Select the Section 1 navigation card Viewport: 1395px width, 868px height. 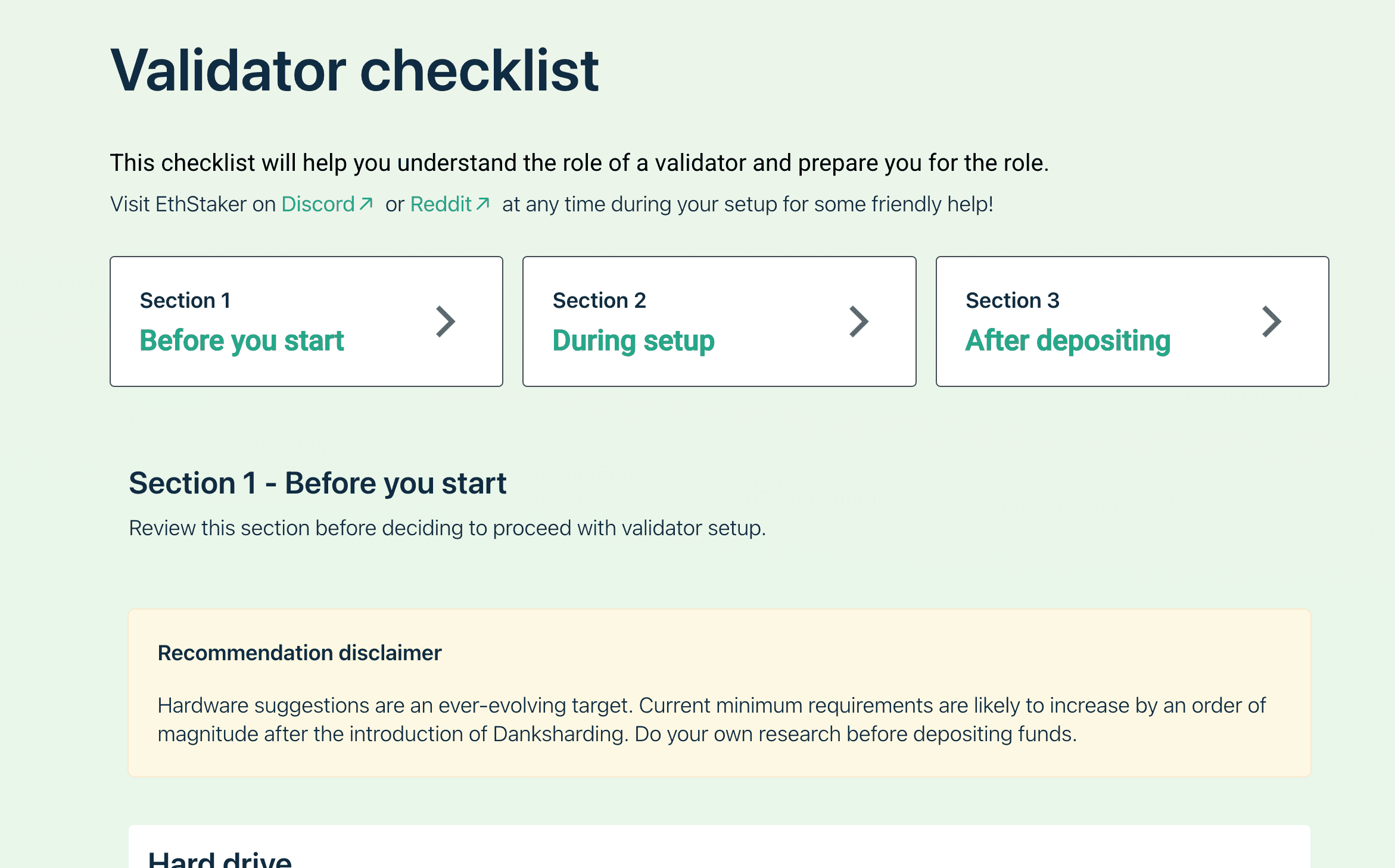306,321
